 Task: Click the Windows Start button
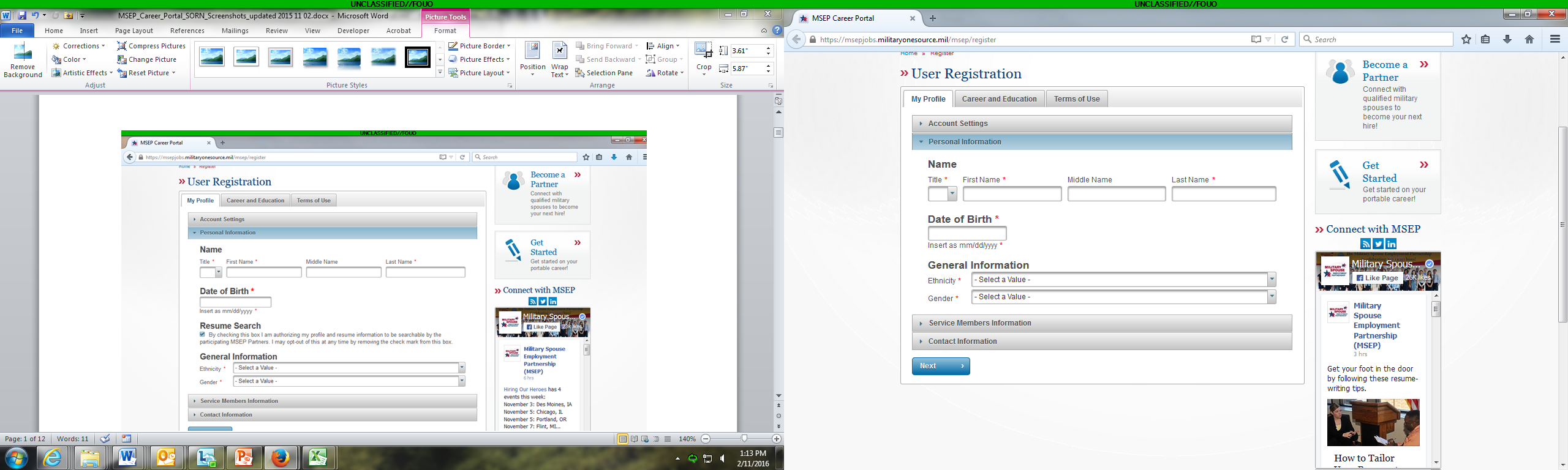(x=16, y=458)
